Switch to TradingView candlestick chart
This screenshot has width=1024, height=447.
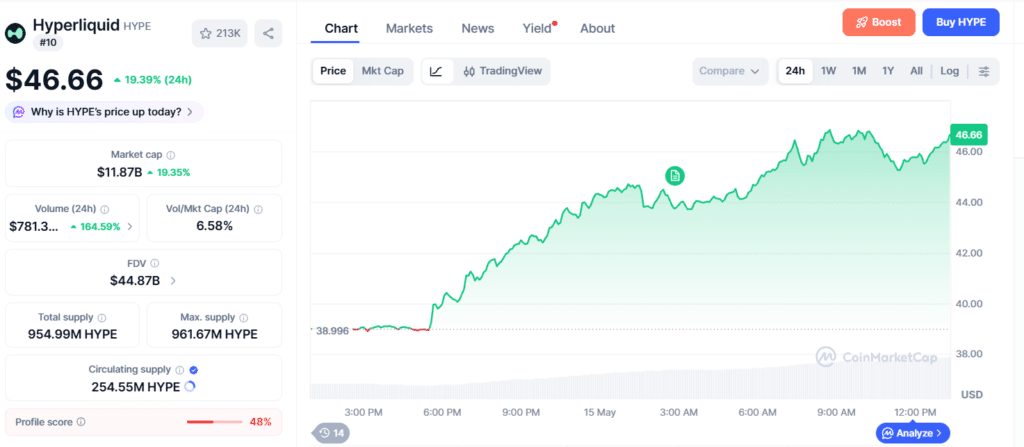click(503, 71)
